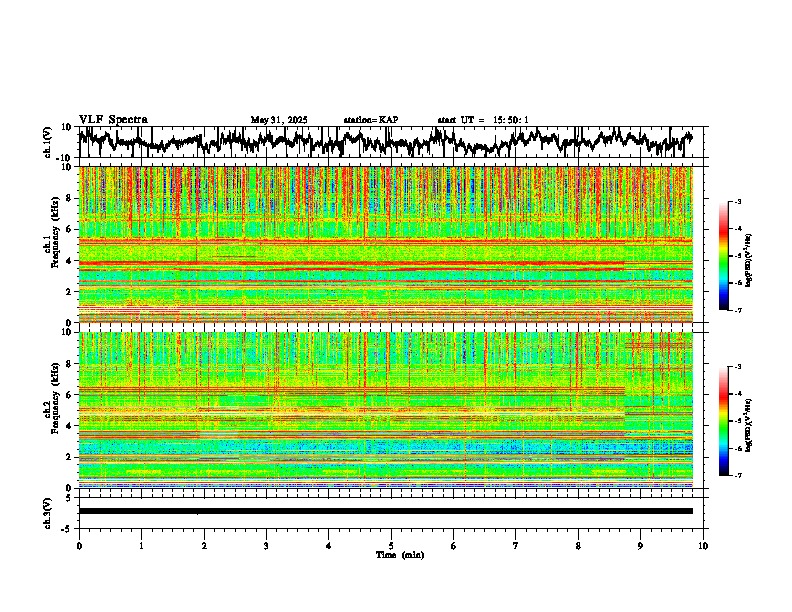Click the black ch.3 voltage bar
This screenshot has height=612, width=792.
(x=385, y=511)
